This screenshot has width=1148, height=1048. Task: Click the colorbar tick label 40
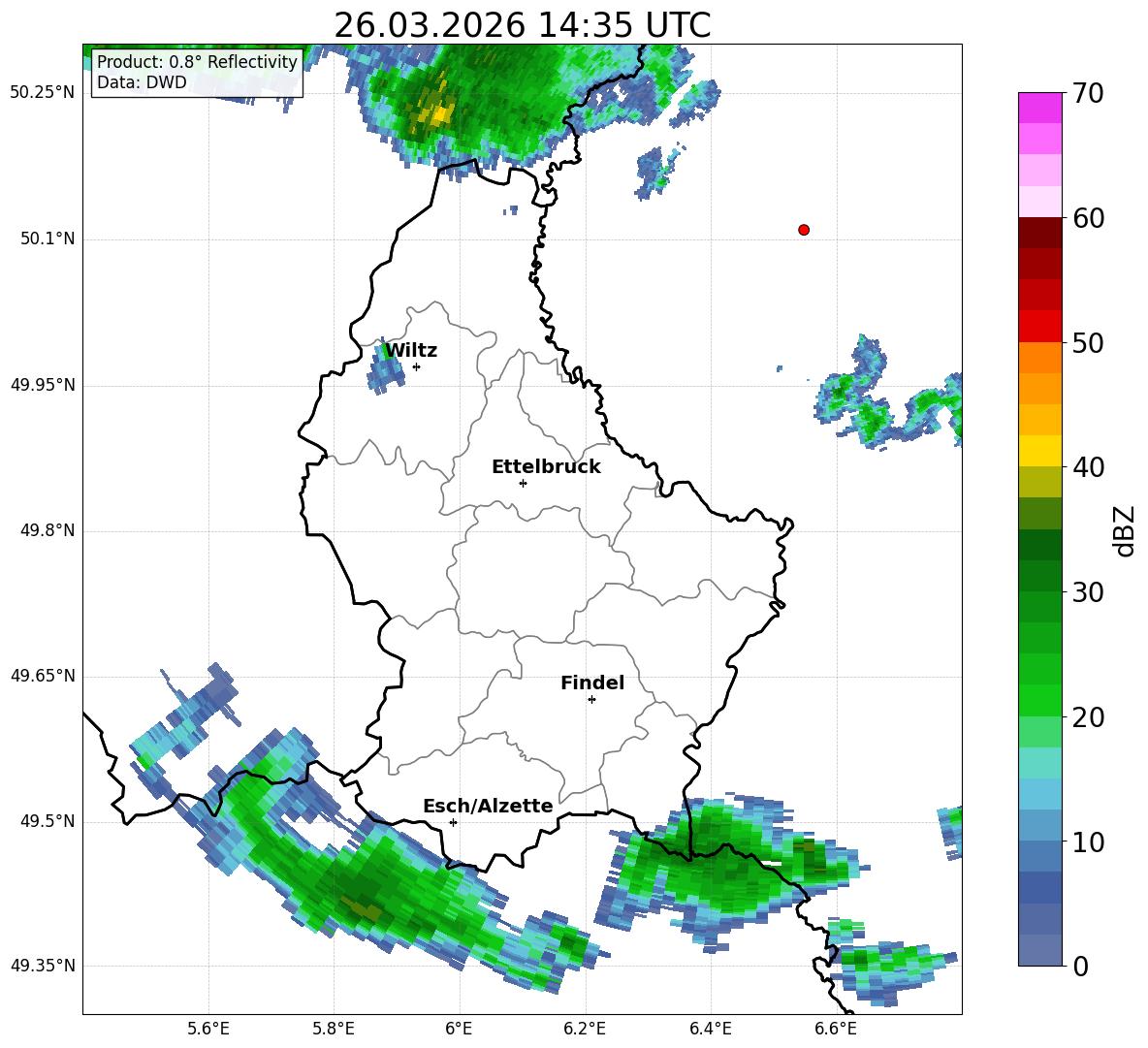point(1088,467)
